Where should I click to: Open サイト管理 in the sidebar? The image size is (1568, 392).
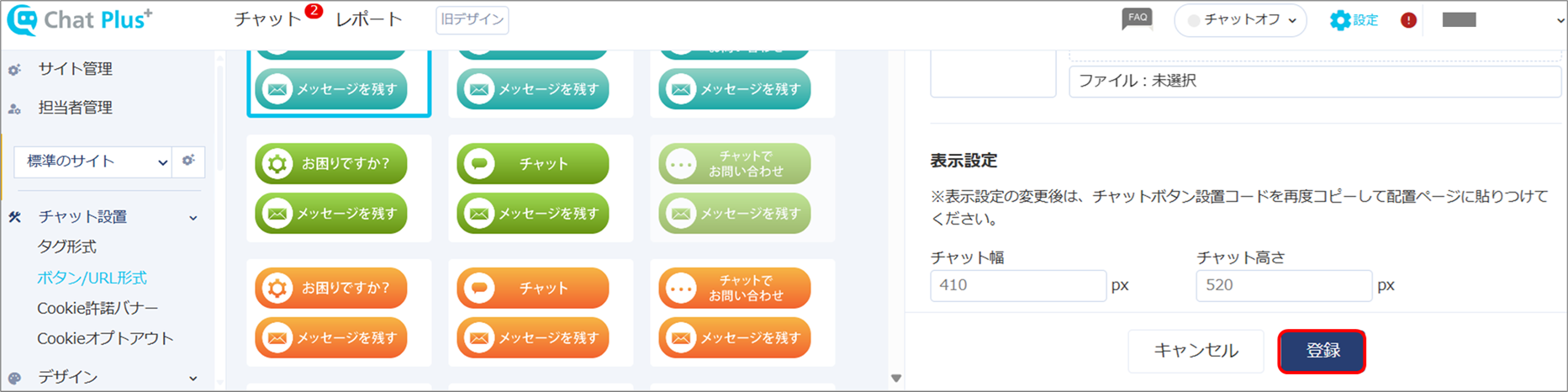click(x=75, y=69)
